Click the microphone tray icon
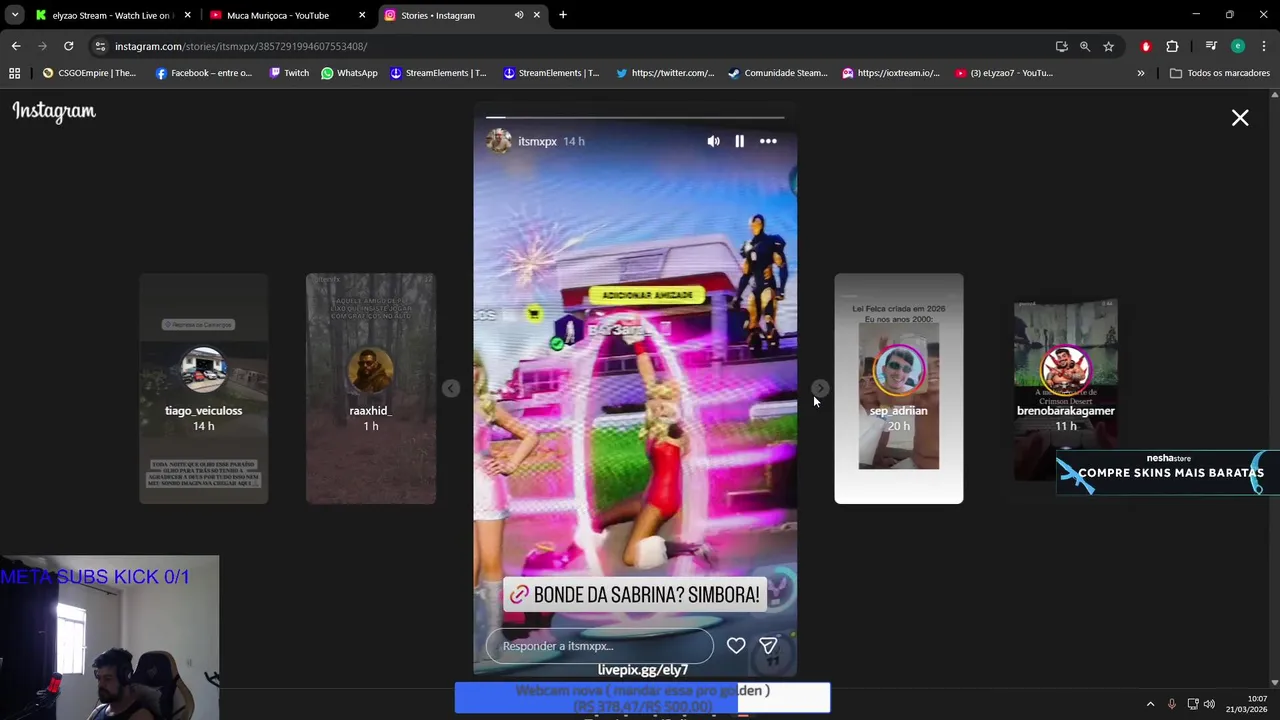The height and width of the screenshot is (720, 1280). pyautogui.click(x=1171, y=704)
